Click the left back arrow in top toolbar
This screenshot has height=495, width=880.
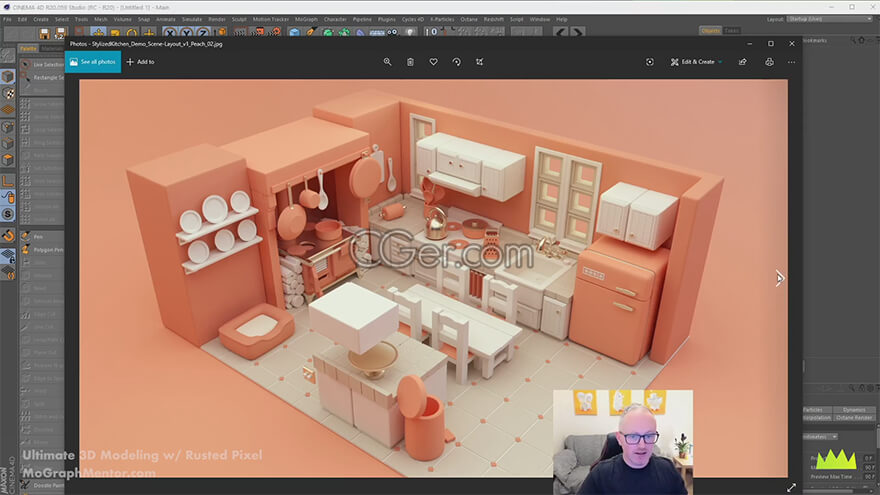(560, 33)
